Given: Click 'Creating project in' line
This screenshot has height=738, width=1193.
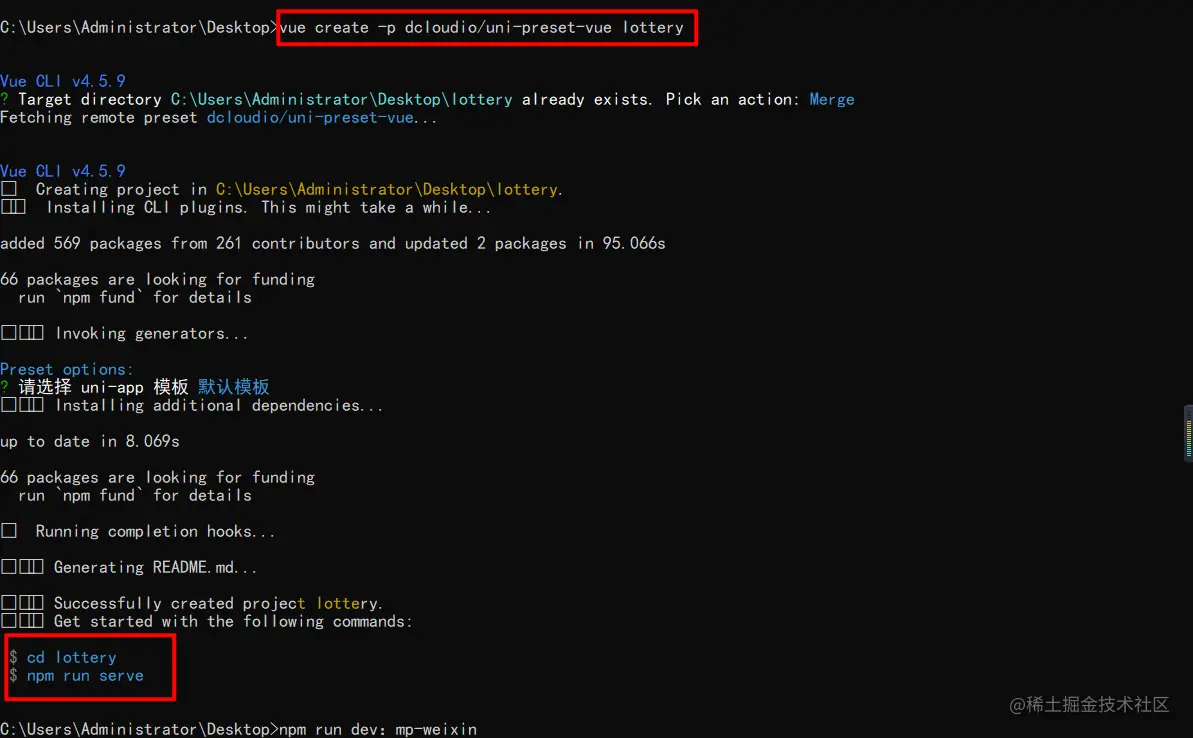Looking at the screenshot, I should point(282,189).
